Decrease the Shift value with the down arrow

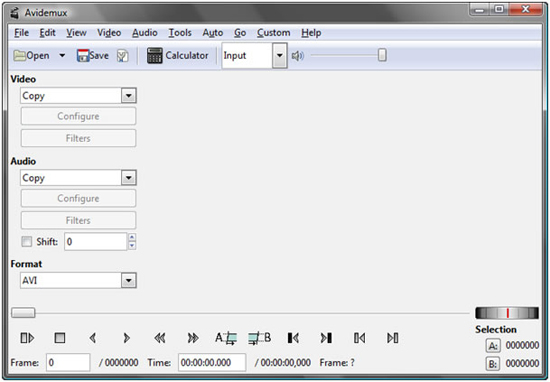(132, 246)
